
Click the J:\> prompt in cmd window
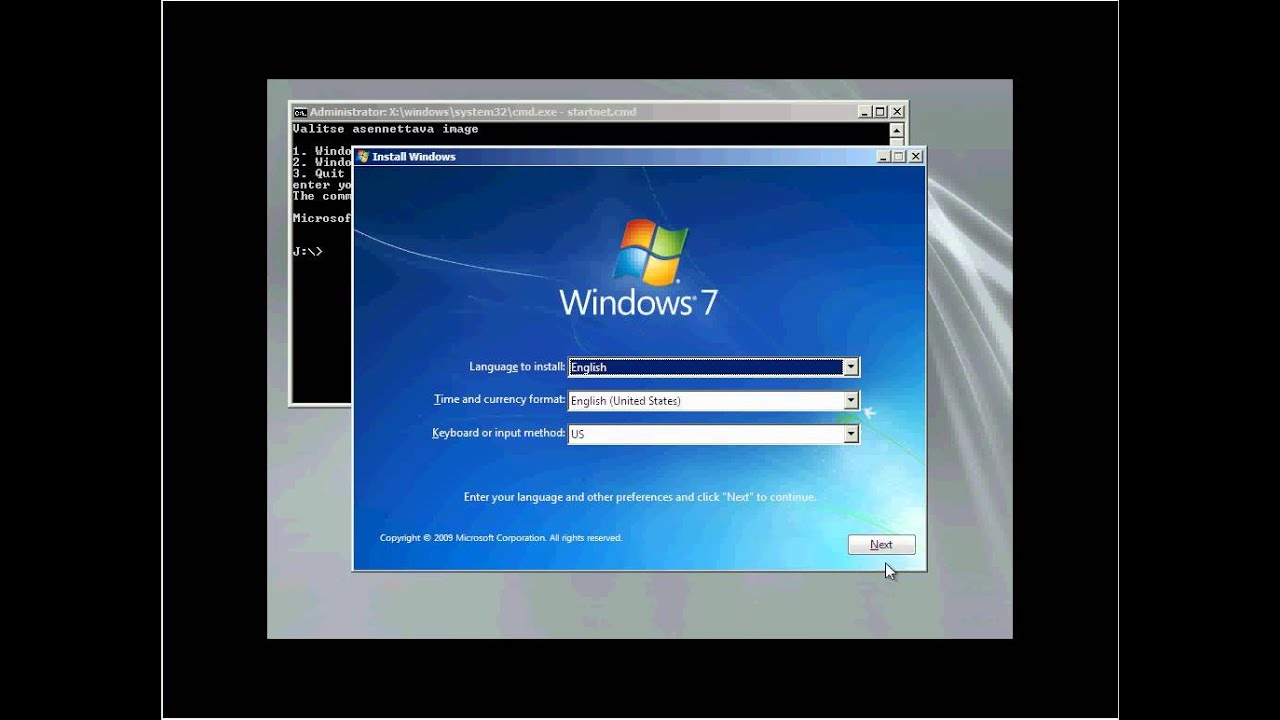[308, 251]
